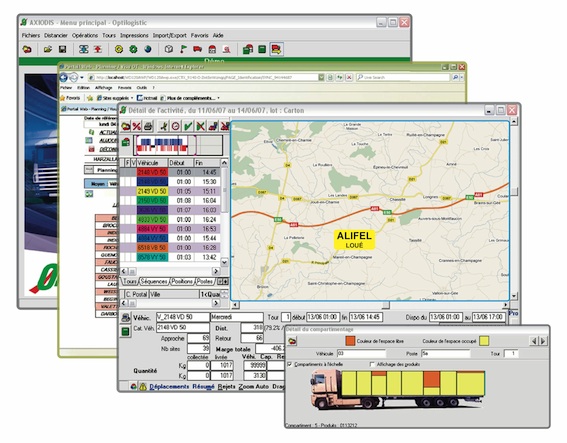Open Affichage menu in Internet Explorer

[x=103, y=88]
